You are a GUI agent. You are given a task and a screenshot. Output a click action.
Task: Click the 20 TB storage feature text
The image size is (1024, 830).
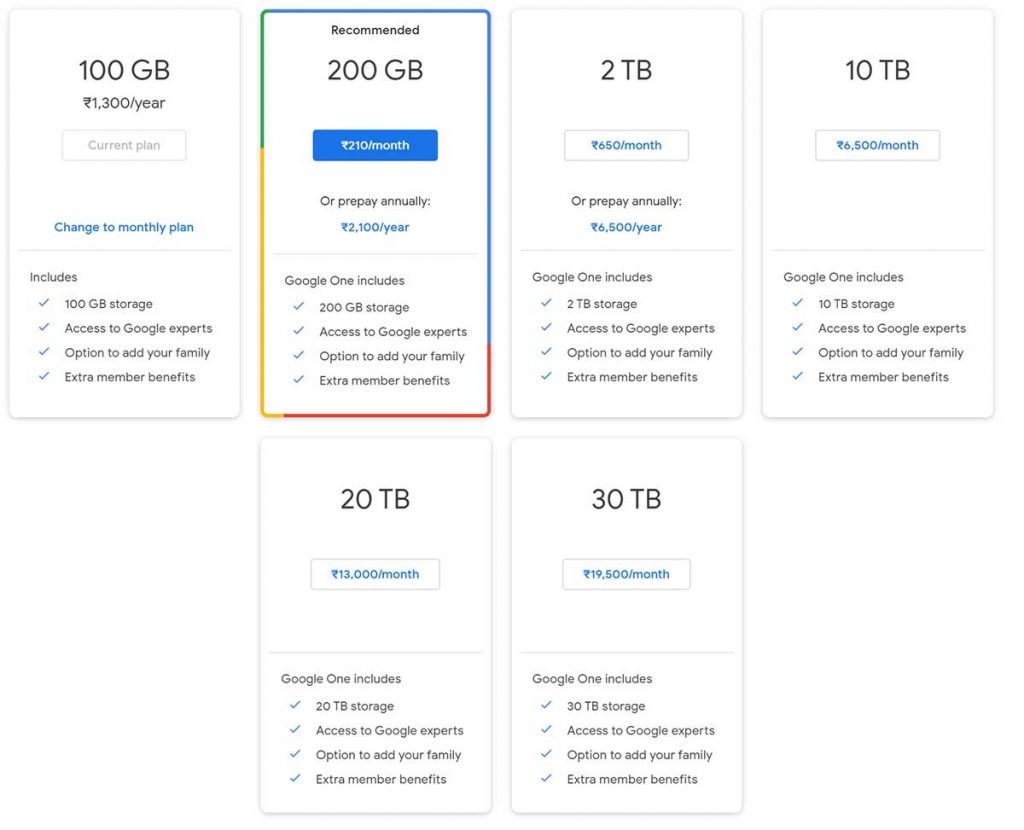tap(355, 706)
